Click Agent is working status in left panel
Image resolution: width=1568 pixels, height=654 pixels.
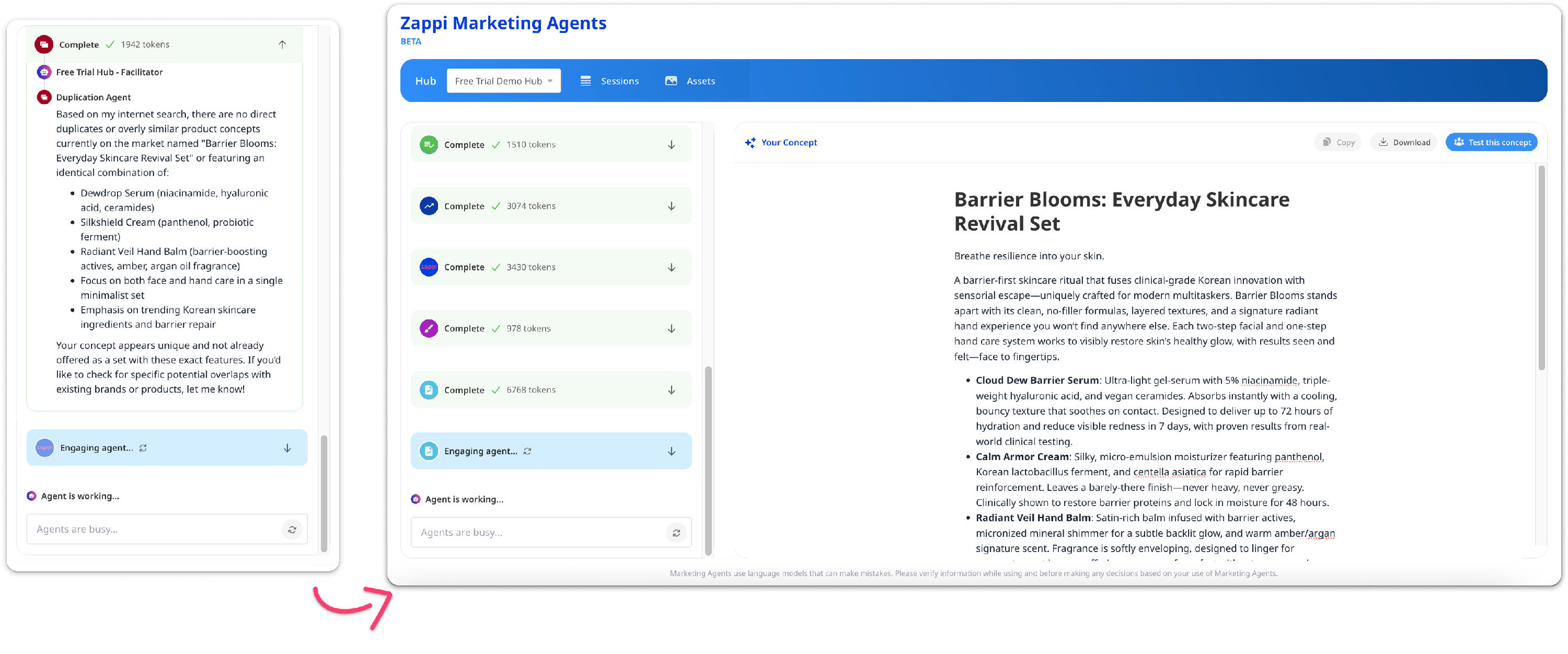click(x=80, y=496)
